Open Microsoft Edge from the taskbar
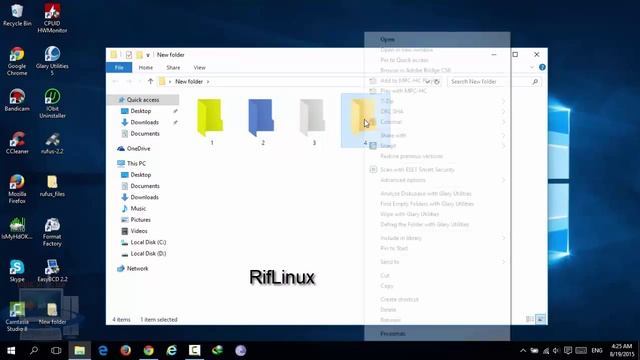 click(x=103, y=351)
